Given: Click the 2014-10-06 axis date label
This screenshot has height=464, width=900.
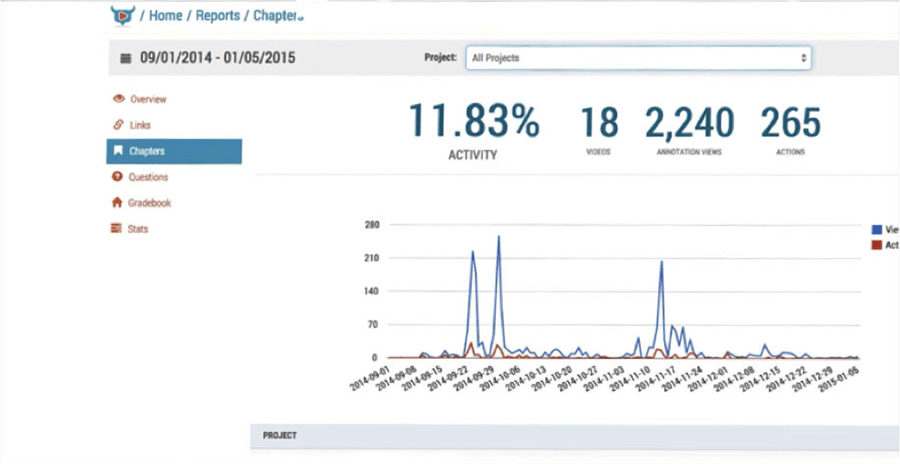Looking at the screenshot, I should tap(500, 377).
